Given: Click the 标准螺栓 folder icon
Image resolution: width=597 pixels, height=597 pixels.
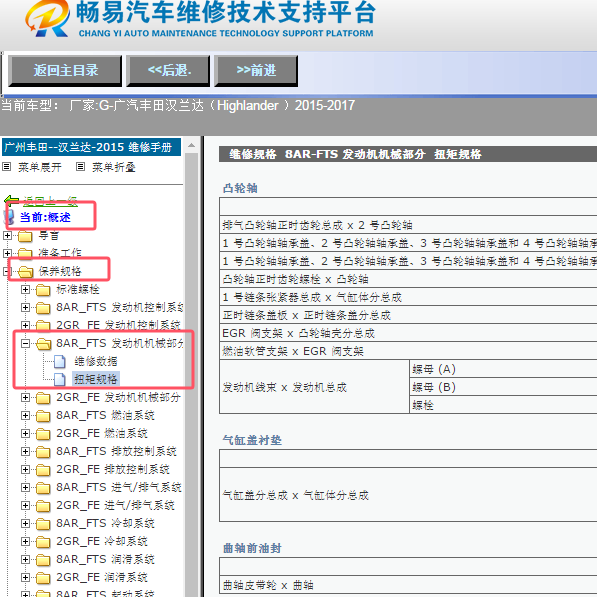Looking at the screenshot, I should coord(43,290).
